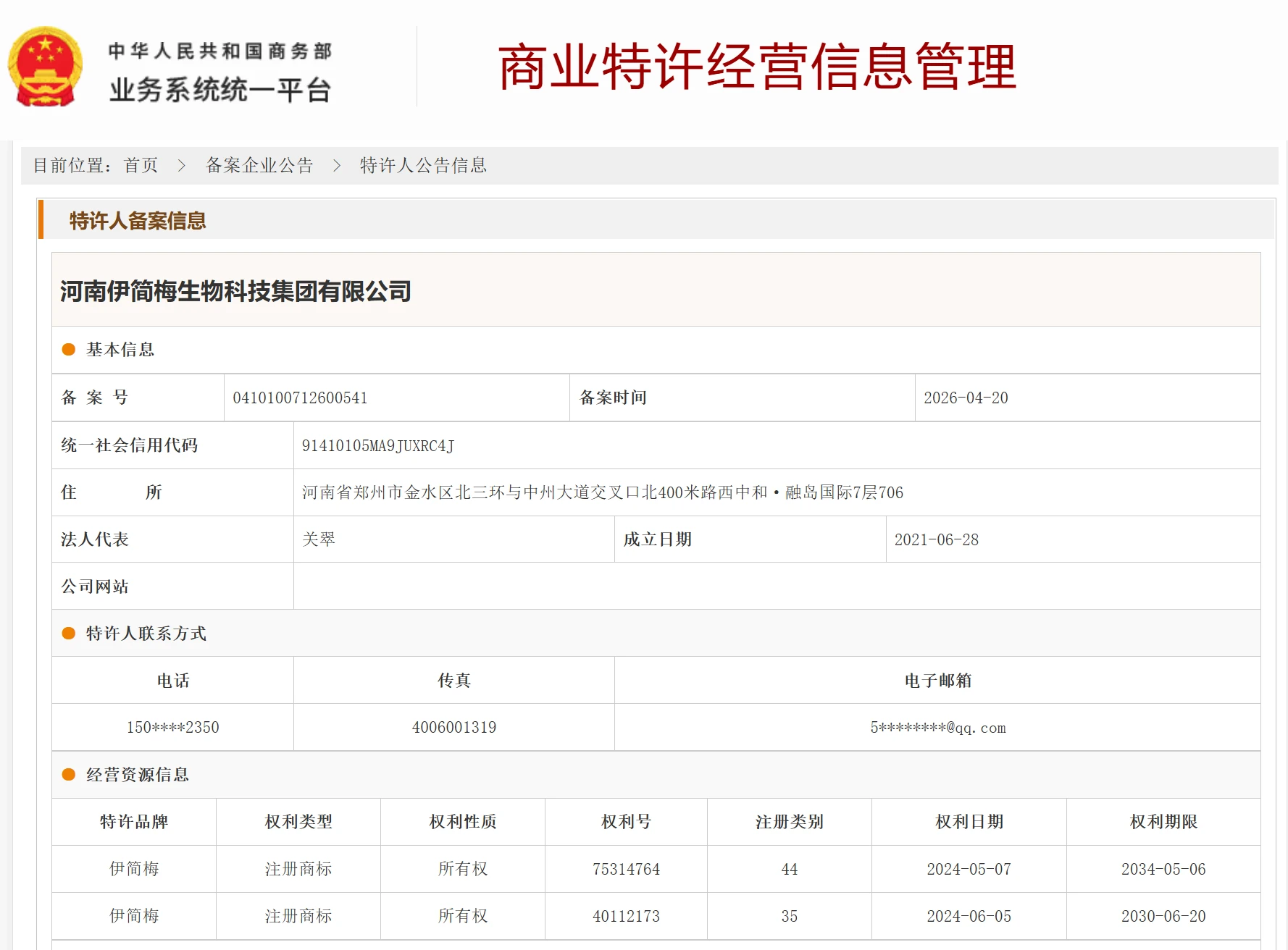Select right date 2024-06-05

click(x=969, y=916)
